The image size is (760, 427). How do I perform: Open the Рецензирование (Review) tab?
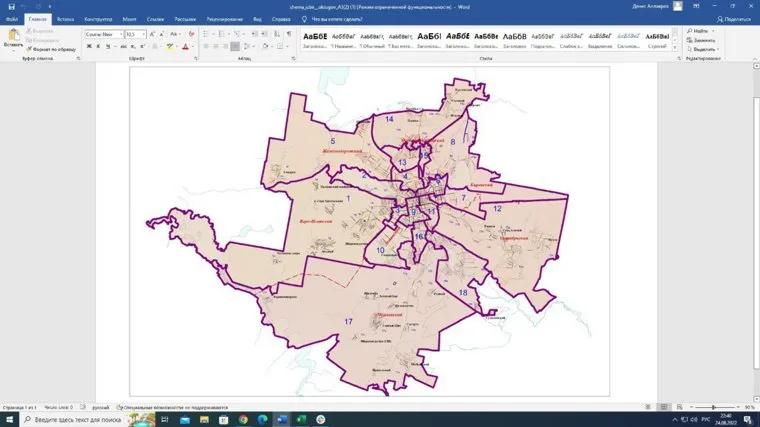tap(226, 19)
